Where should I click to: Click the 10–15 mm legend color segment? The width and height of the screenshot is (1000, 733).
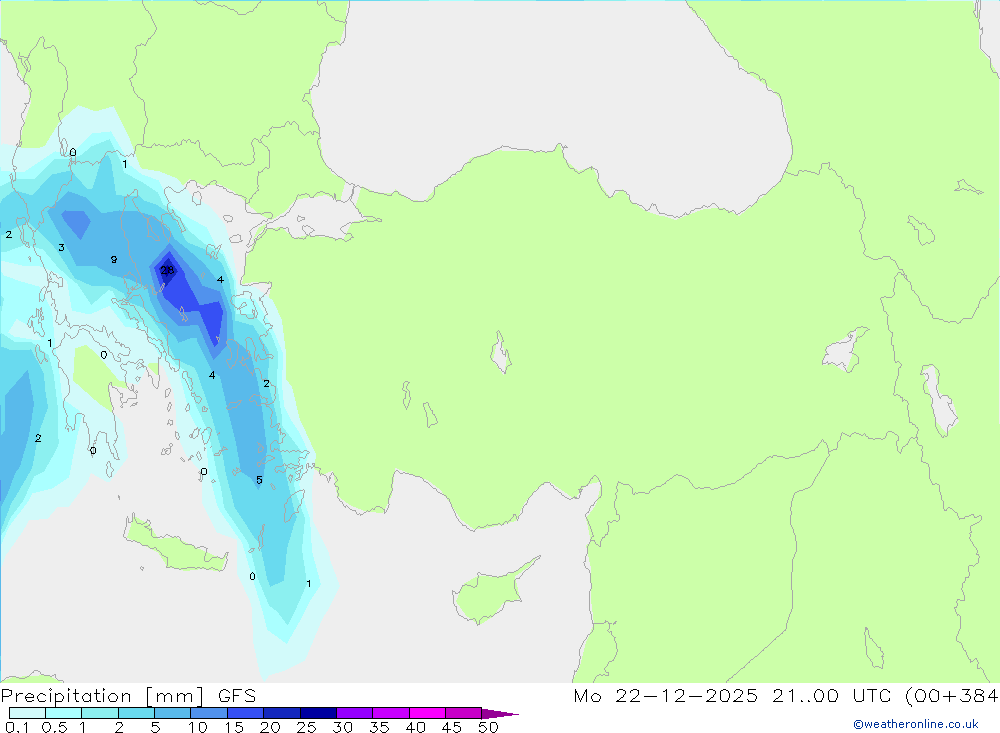tap(209, 713)
